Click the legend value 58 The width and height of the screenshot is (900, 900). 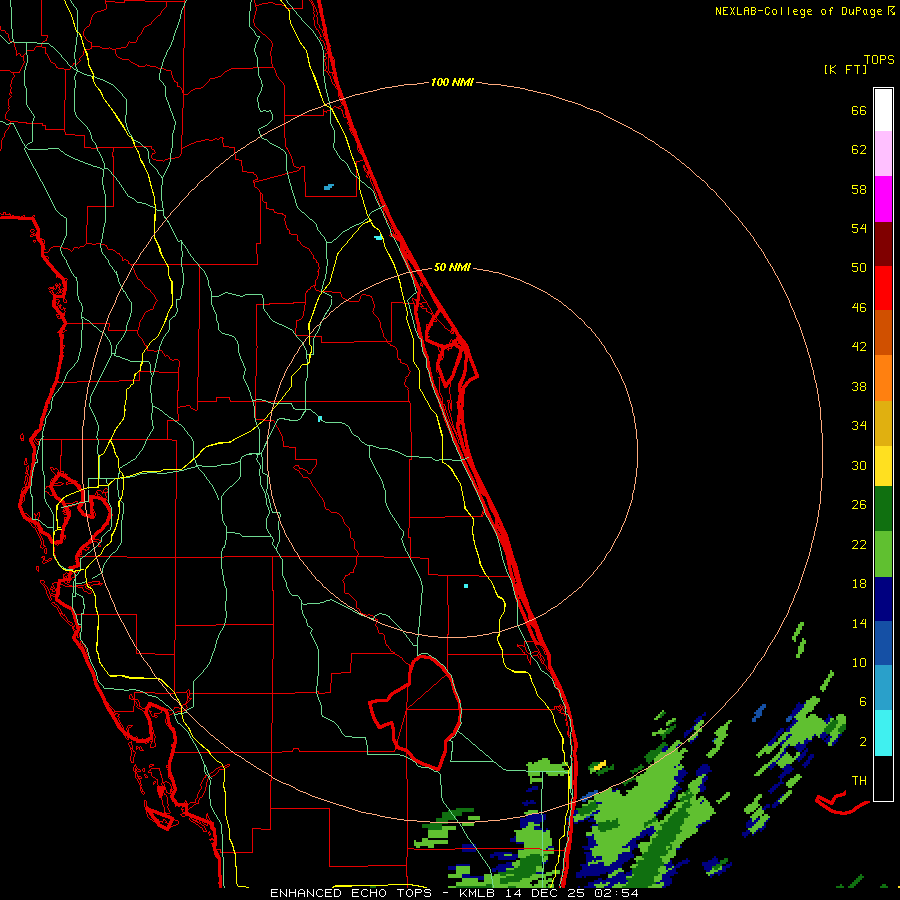tap(859, 189)
